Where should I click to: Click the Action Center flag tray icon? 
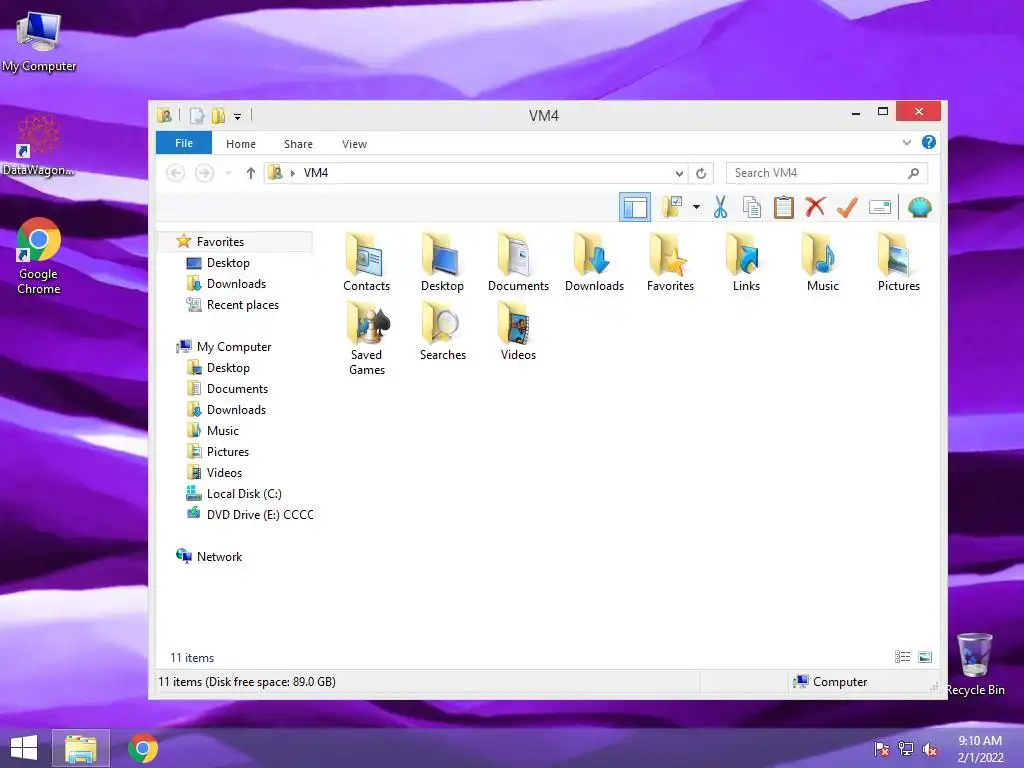(x=881, y=748)
